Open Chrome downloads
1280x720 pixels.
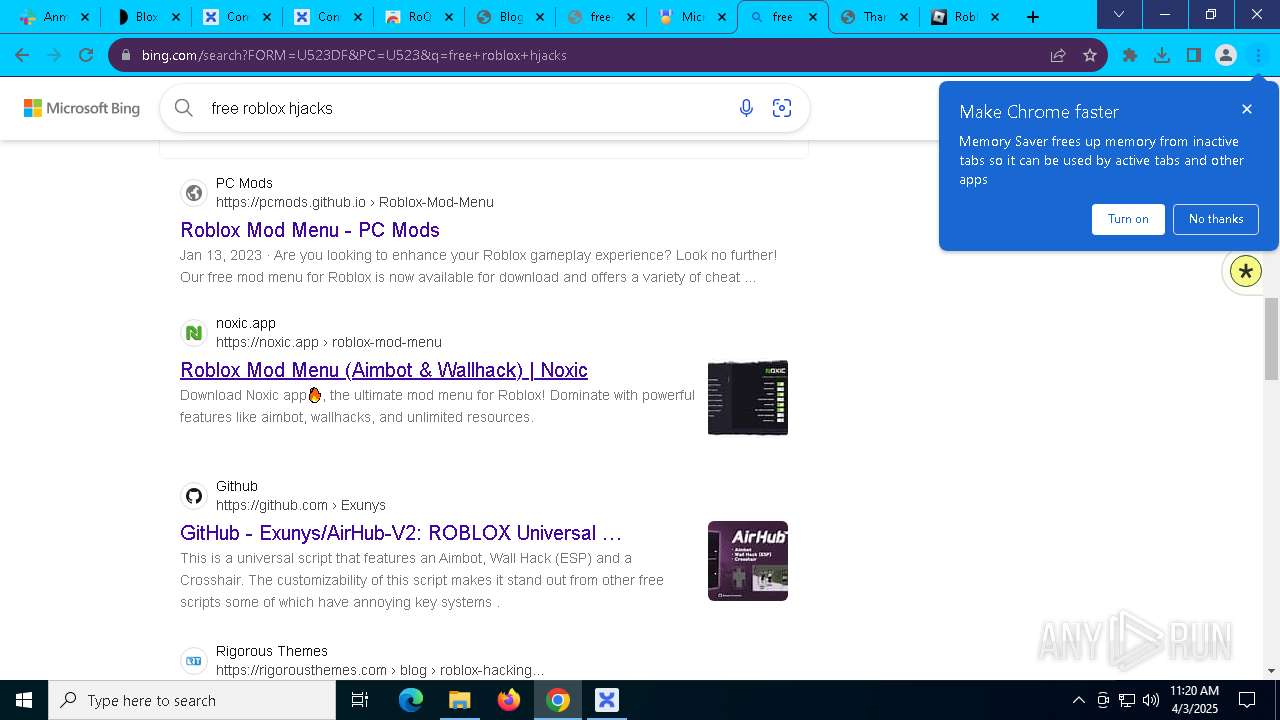point(1162,55)
